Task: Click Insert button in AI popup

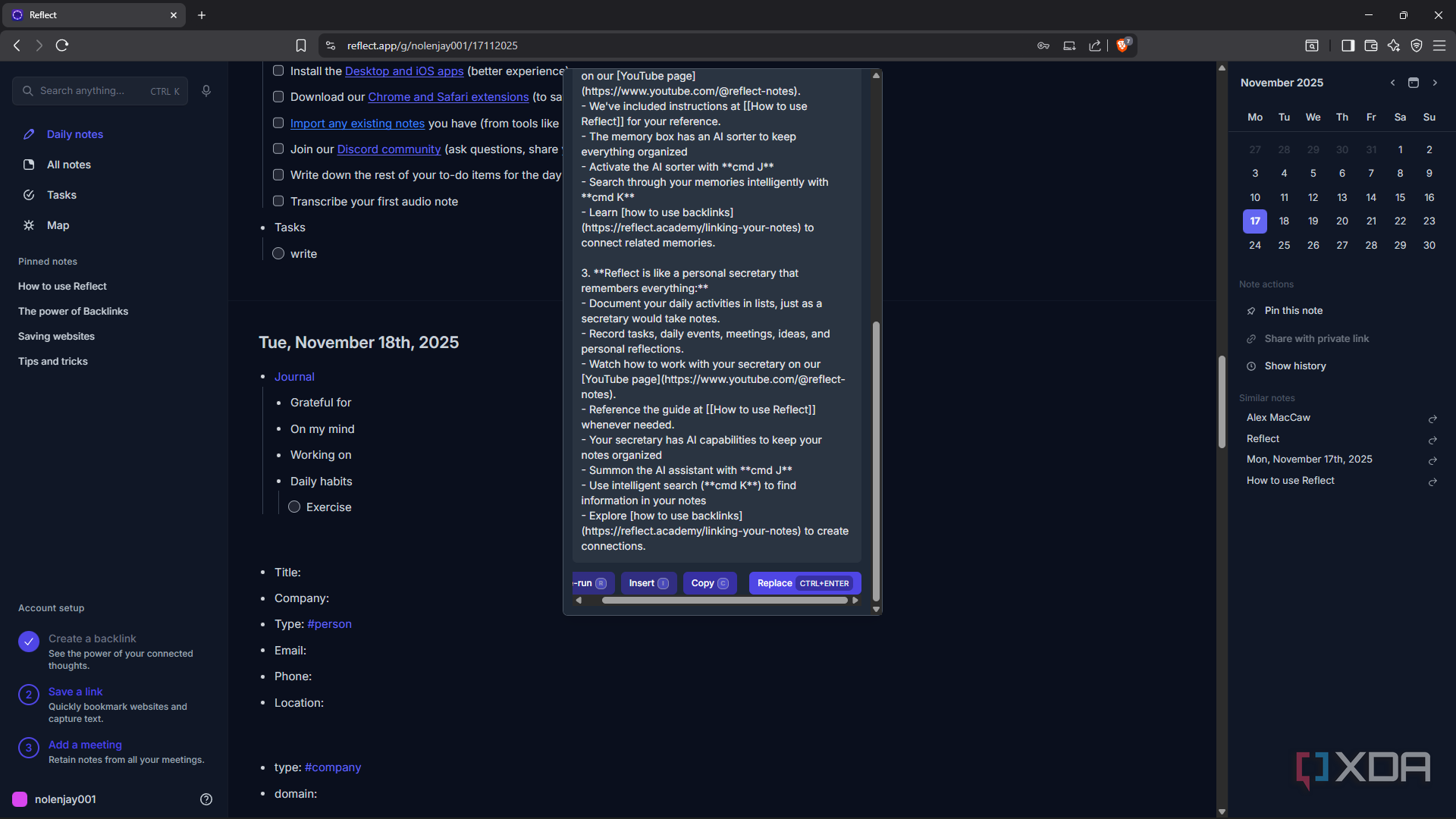Action: [649, 583]
